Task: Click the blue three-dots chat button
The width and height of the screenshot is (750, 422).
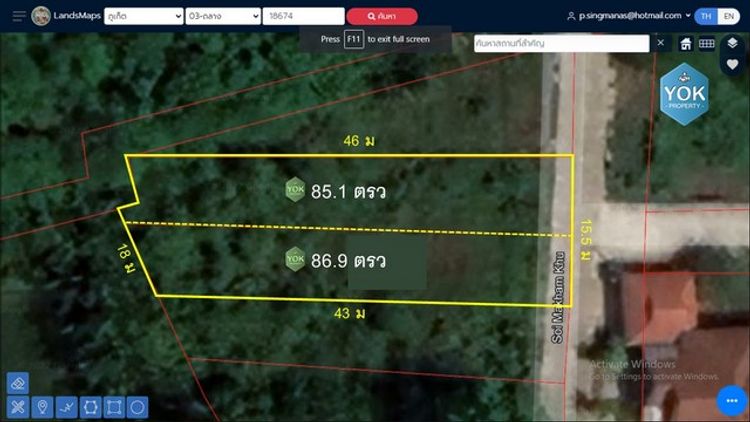Action: click(x=731, y=400)
